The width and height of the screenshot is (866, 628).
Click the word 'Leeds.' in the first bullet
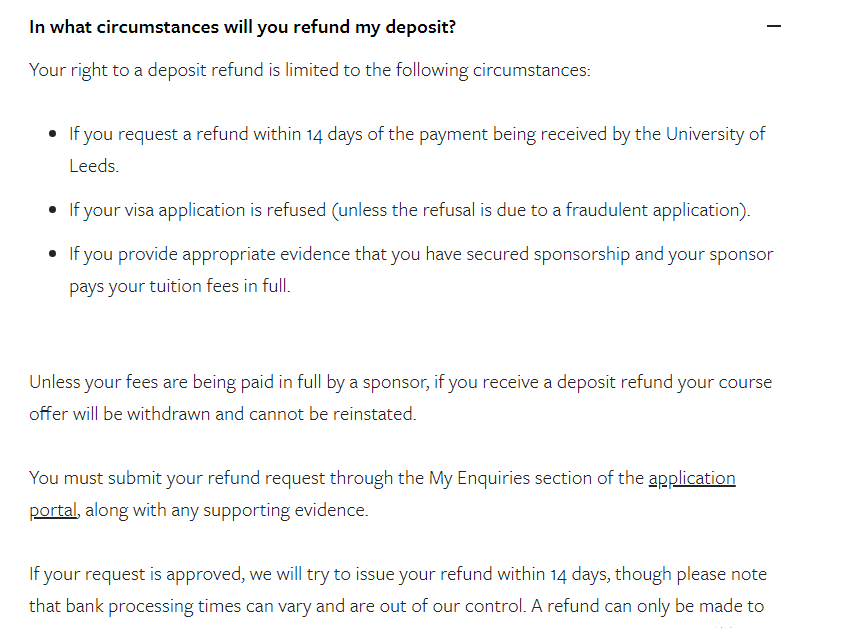(x=94, y=166)
